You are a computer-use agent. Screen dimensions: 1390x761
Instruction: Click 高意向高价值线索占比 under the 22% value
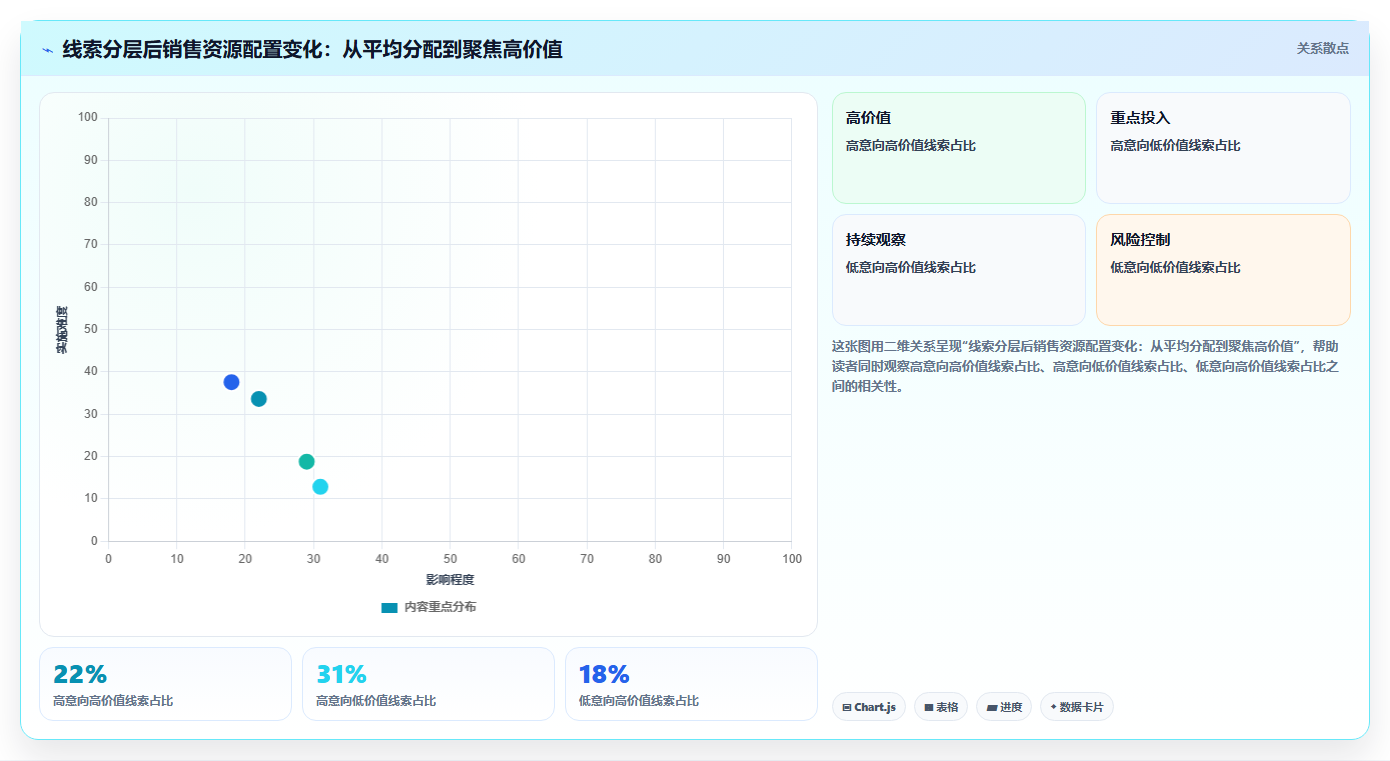tap(113, 701)
